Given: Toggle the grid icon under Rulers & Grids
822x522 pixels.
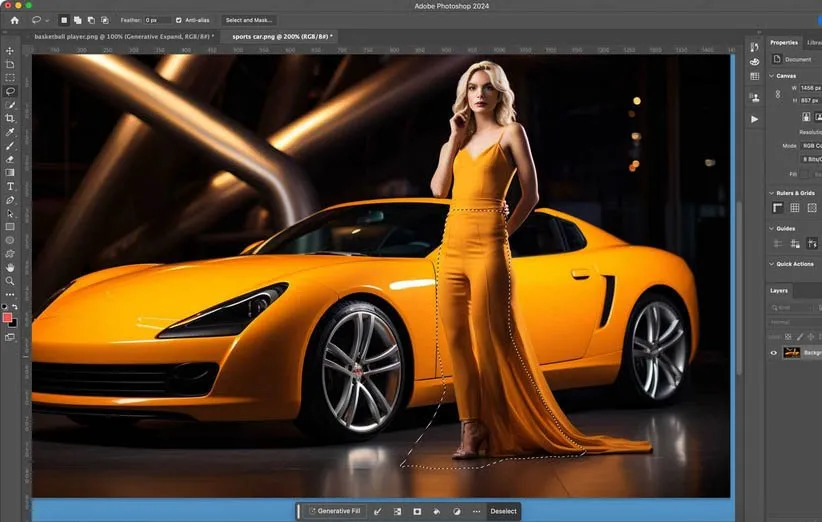Looking at the screenshot, I should coord(795,208).
